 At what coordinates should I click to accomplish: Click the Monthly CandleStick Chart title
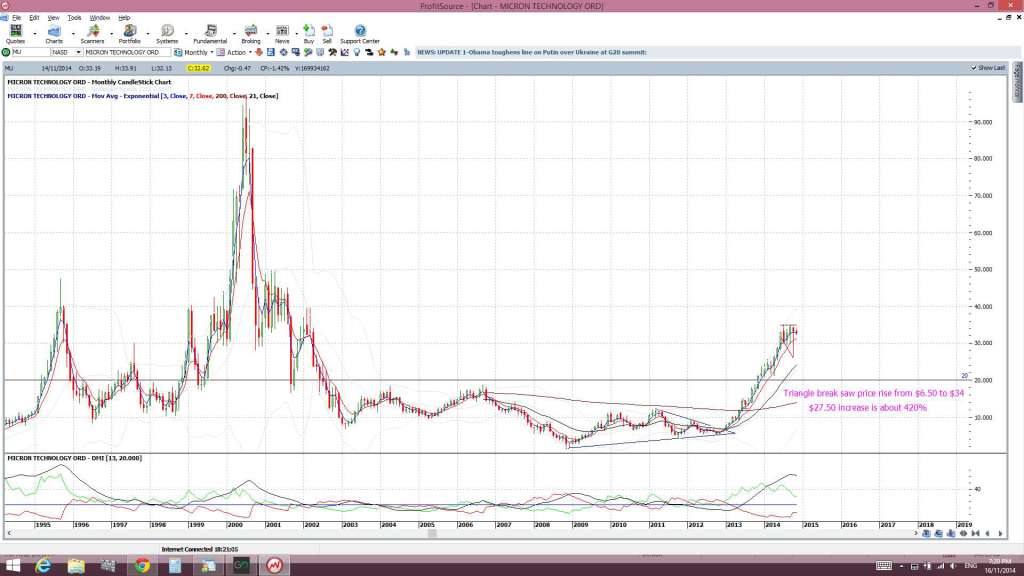pyautogui.click(x=89, y=82)
